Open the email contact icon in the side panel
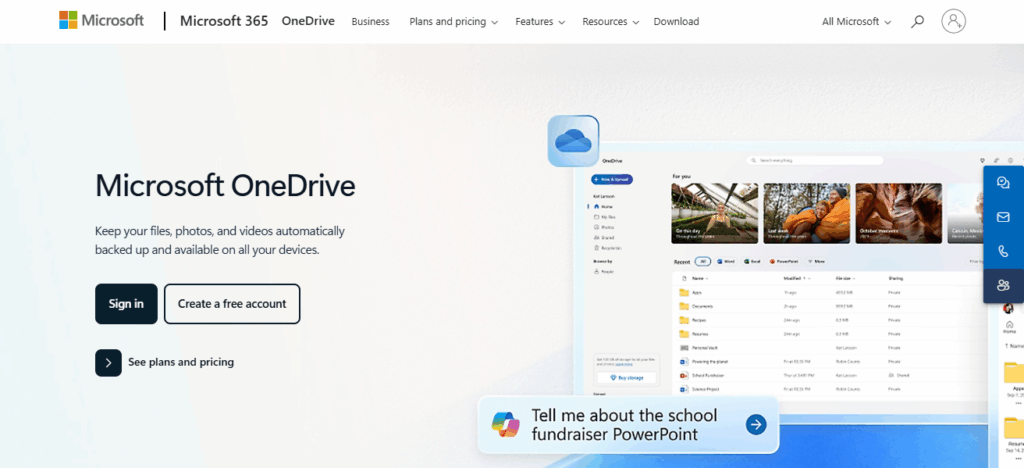Viewport: 1024px width, 468px height. [1004, 217]
